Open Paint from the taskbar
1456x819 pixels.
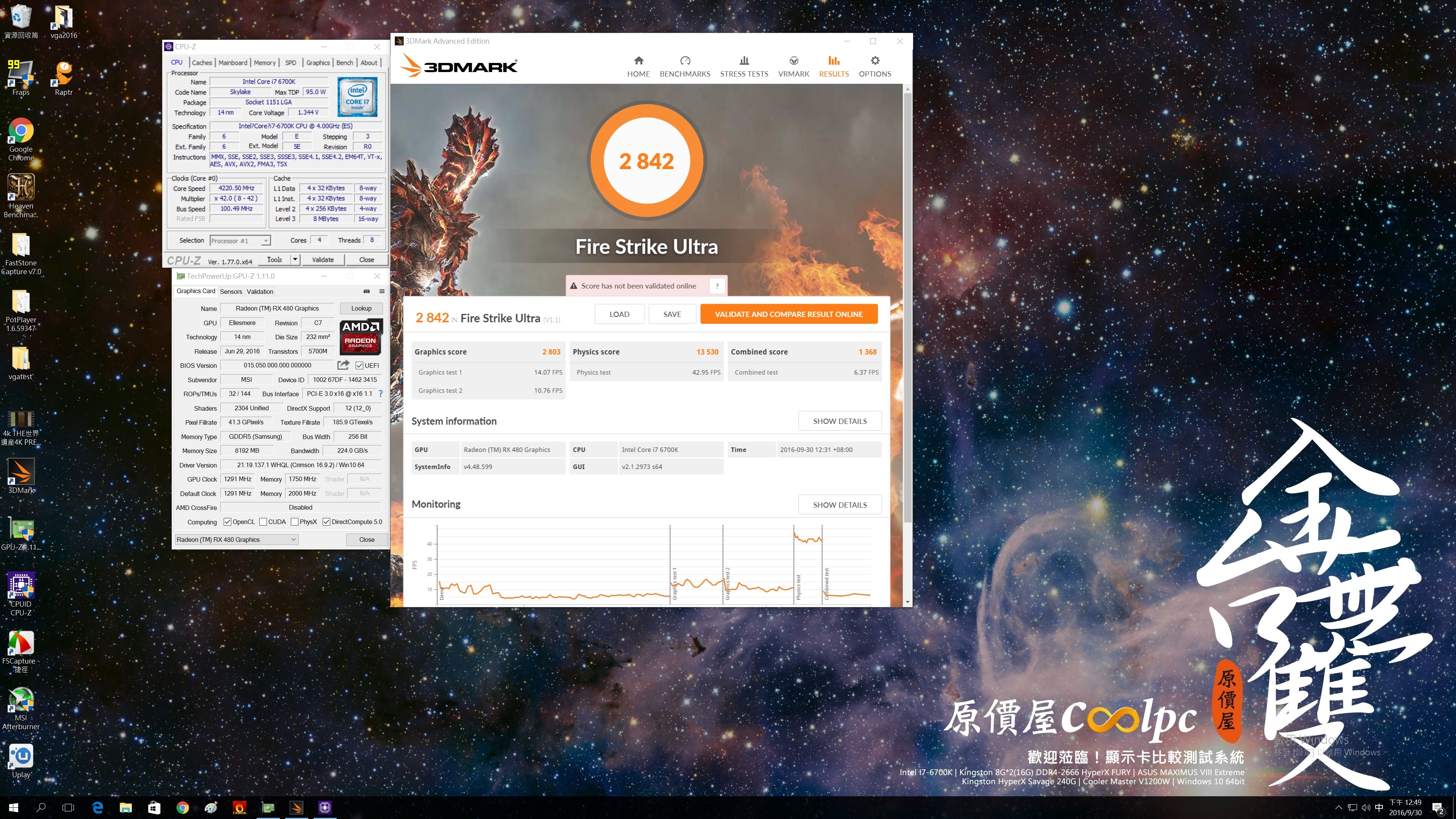(211, 808)
